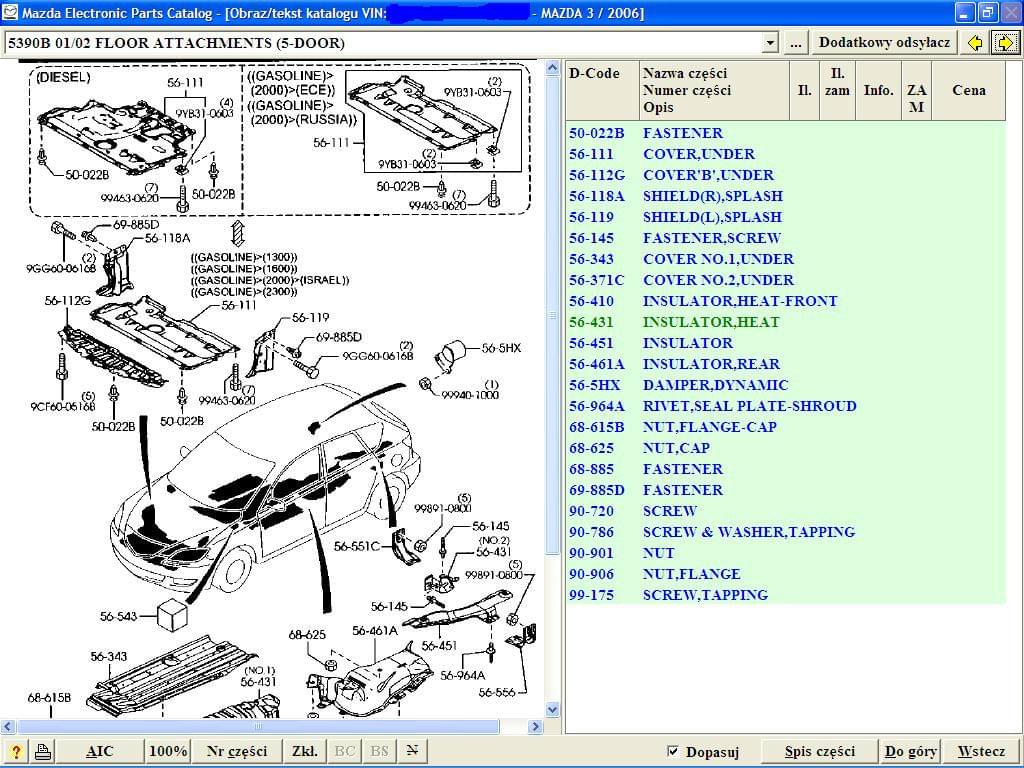Toggle the Dopasuj checkbox

(673, 751)
